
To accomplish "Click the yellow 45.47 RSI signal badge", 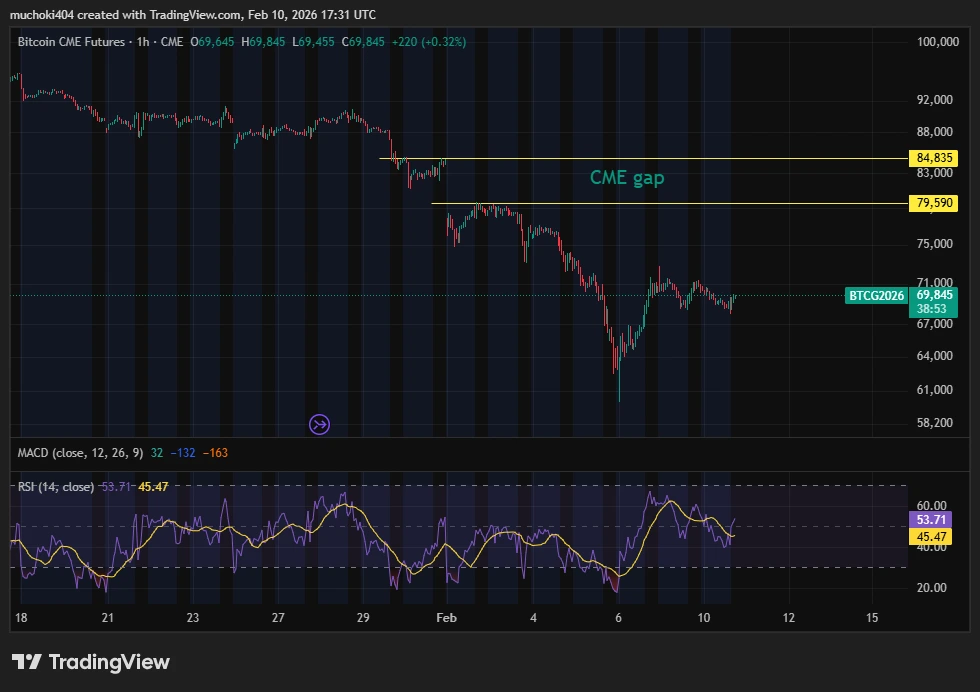I will point(930,537).
